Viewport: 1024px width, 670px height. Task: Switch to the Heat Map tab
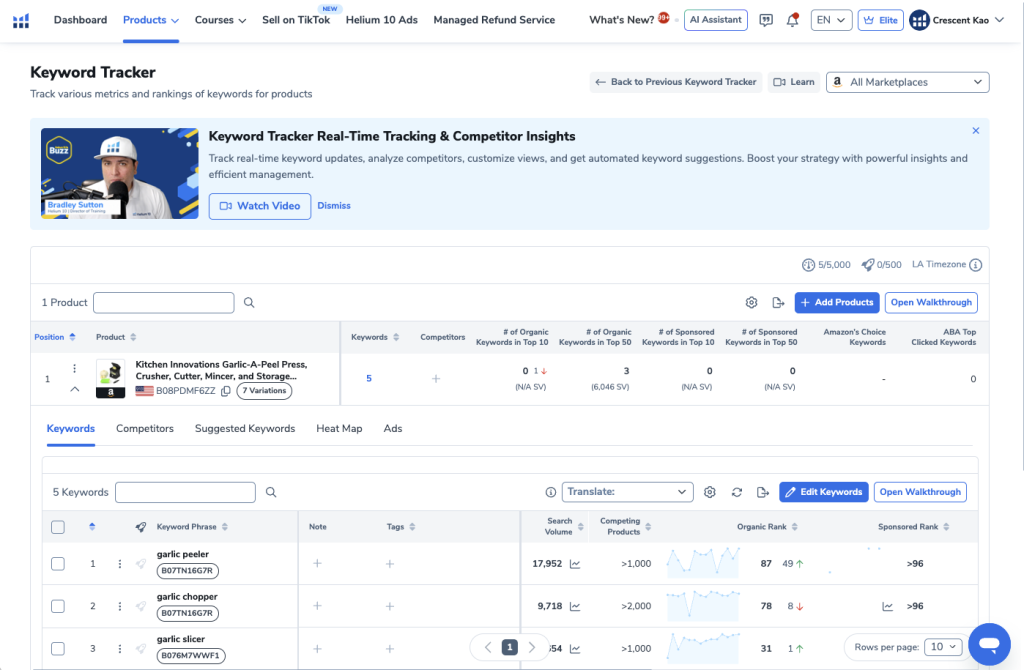pyautogui.click(x=339, y=428)
